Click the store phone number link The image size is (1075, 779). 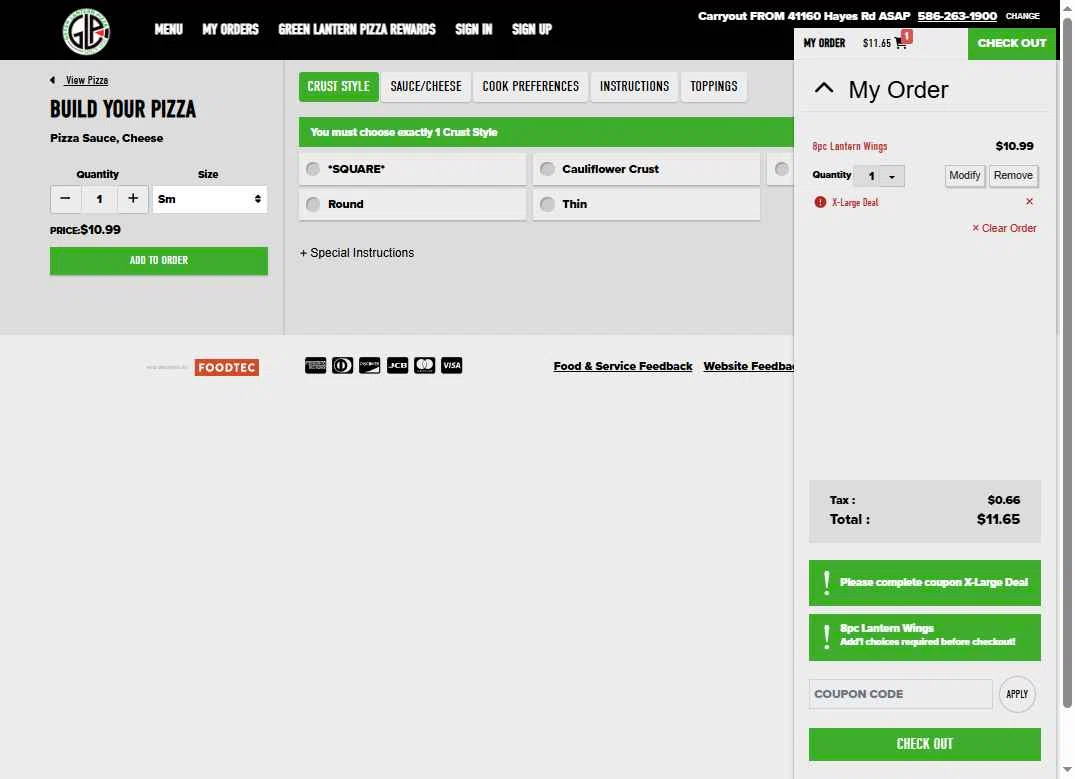click(957, 16)
